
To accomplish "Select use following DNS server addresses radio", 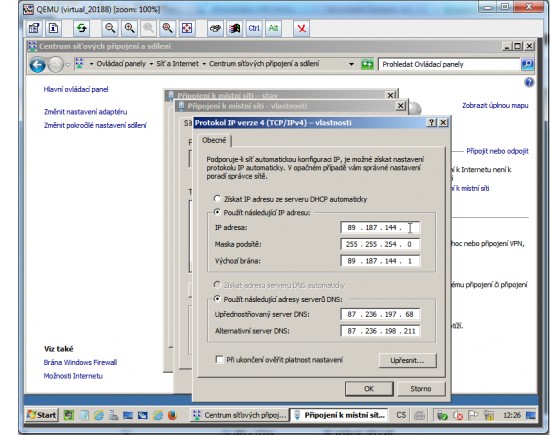I will tap(217, 299).
